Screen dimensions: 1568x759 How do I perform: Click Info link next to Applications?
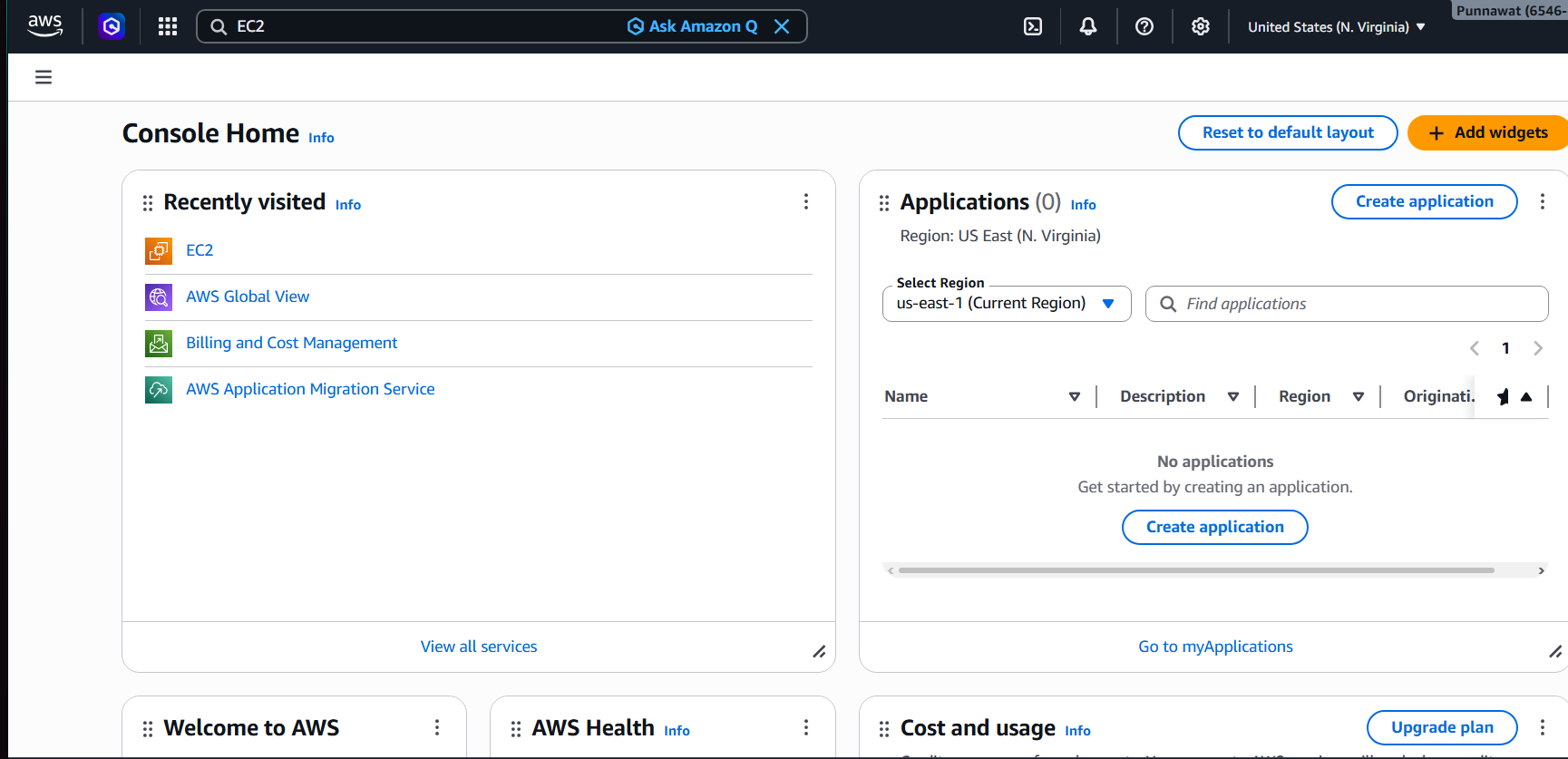[1084, 205]
